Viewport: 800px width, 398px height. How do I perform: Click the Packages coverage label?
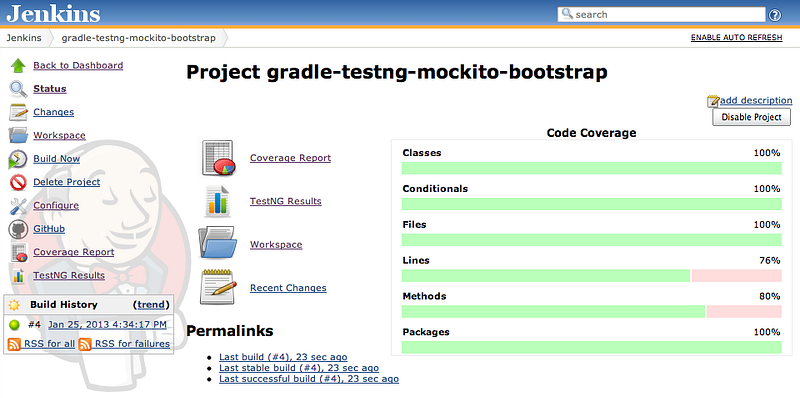click(426, 332)
